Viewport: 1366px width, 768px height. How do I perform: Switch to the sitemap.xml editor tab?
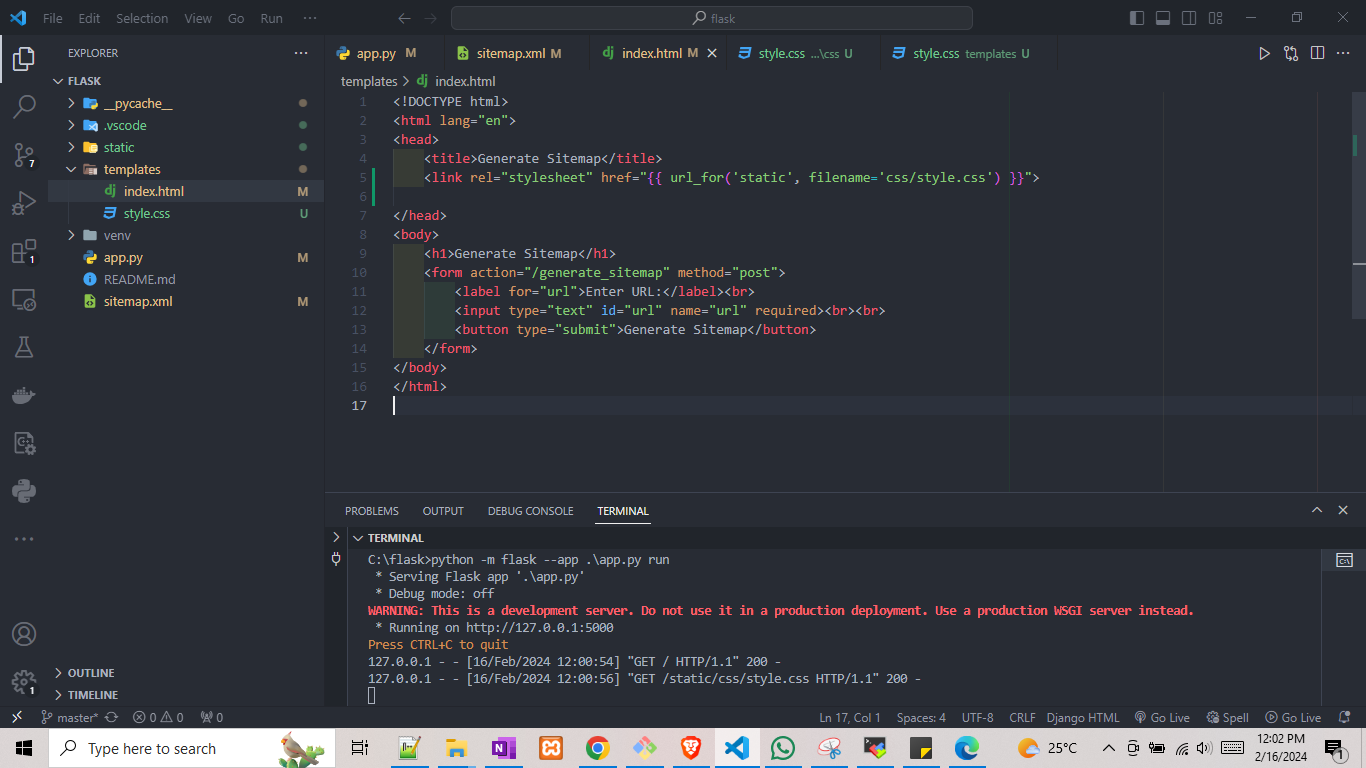516,53
